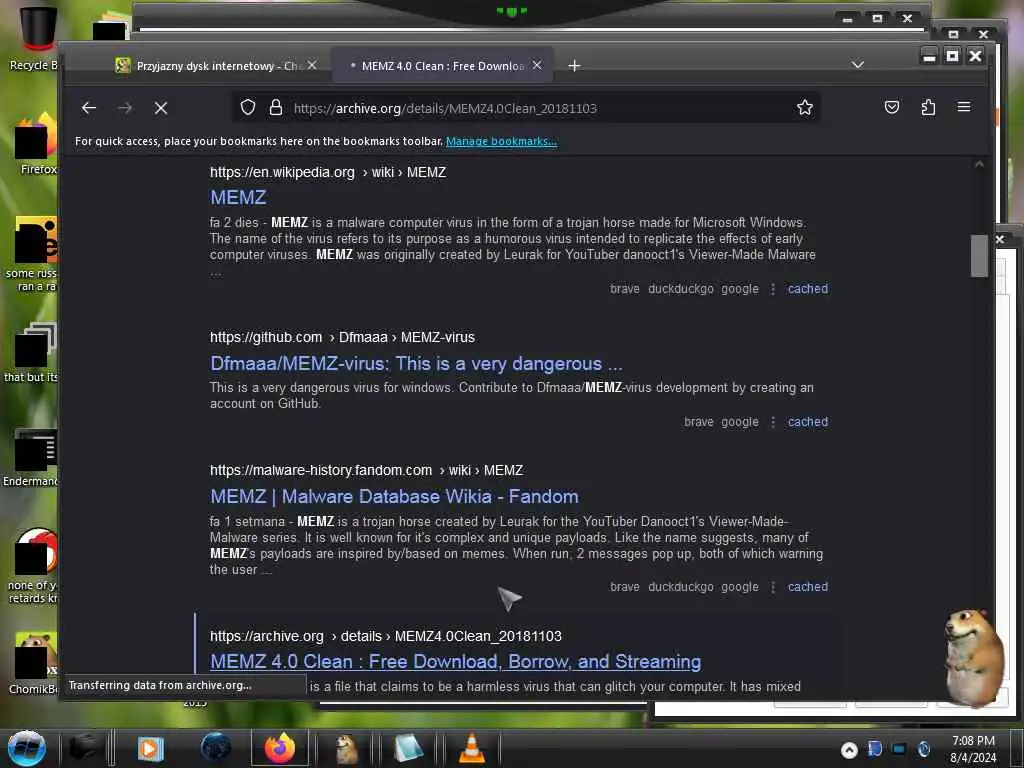Open the MEMZ 4.0 Clean archive.org result
1024x768 pixels.
click(x=455, y=662)
